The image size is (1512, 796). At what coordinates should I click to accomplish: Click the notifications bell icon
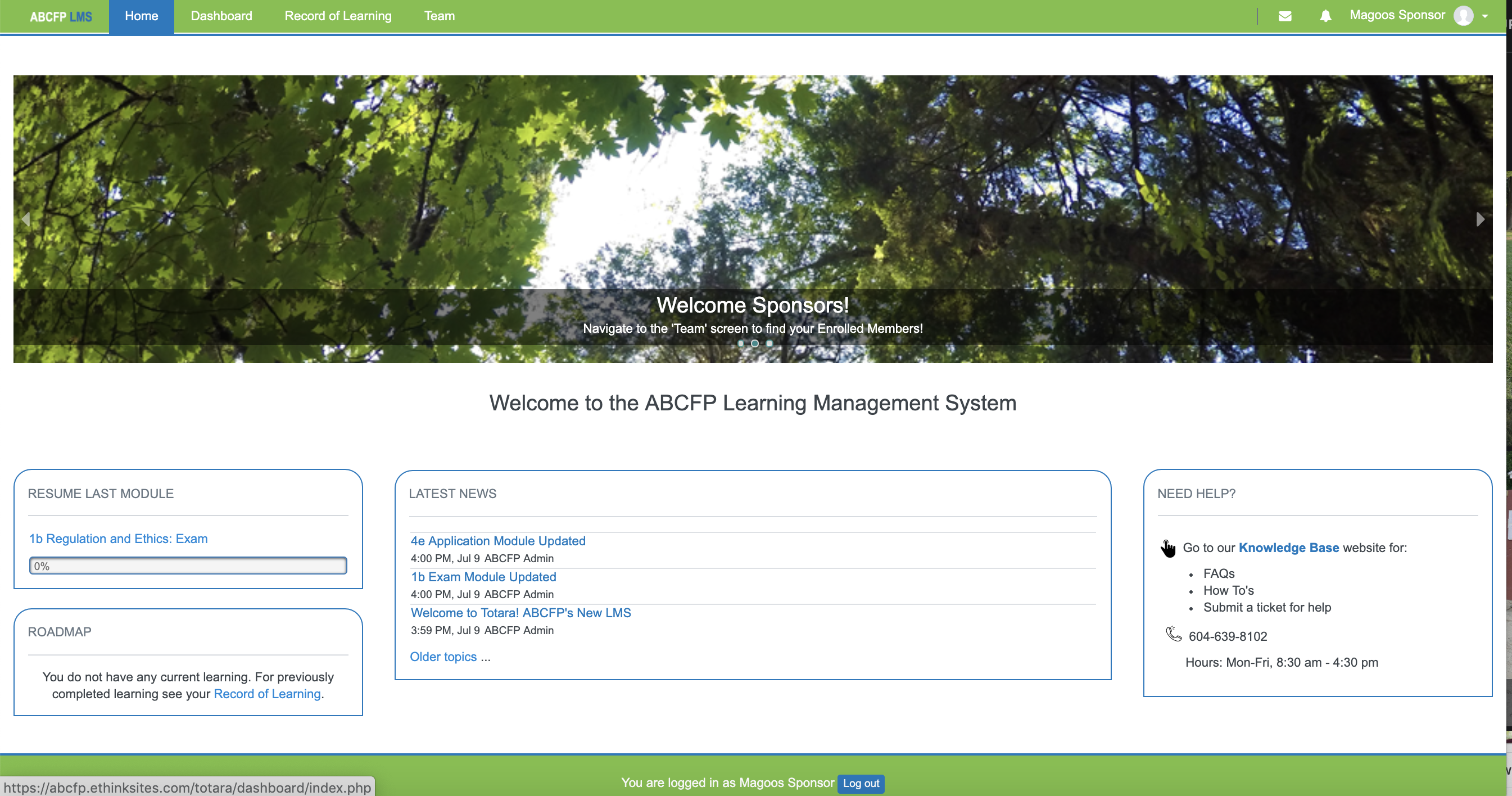[1325, 16]
